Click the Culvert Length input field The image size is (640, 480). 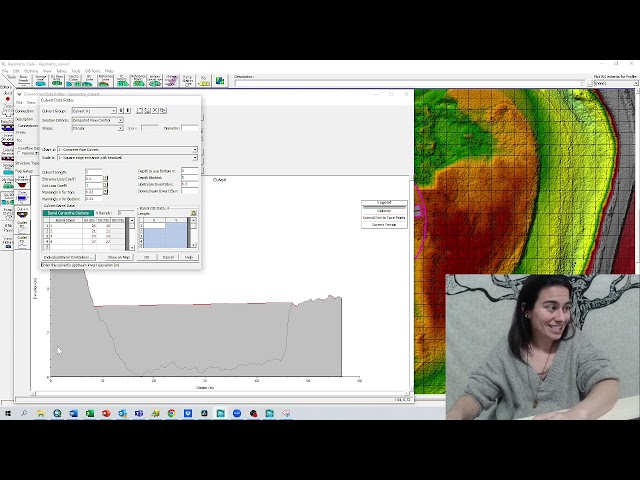pos(93,172)
